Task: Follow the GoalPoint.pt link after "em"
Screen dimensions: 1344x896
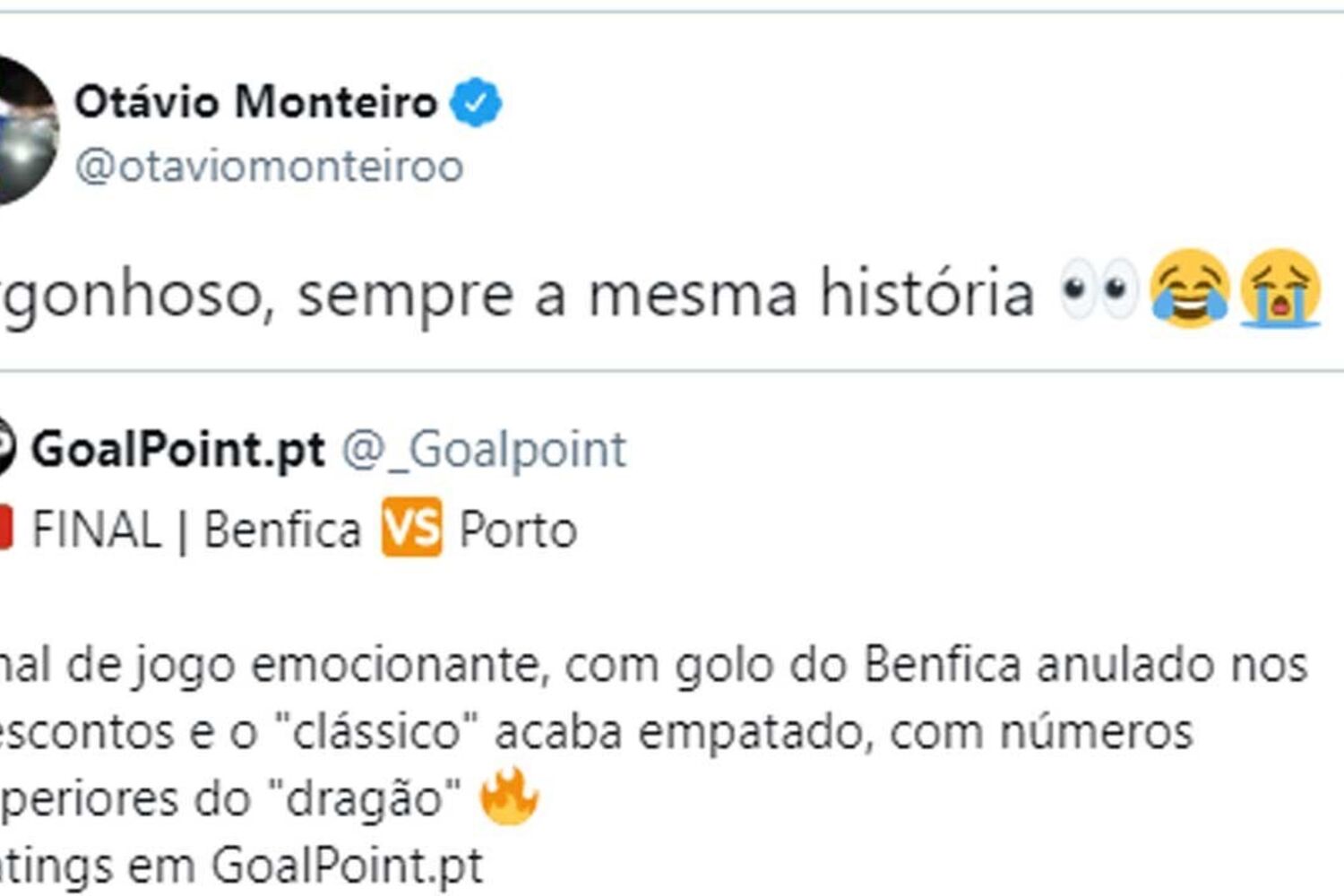Action: pyautogui.click(x=347, y=866)
